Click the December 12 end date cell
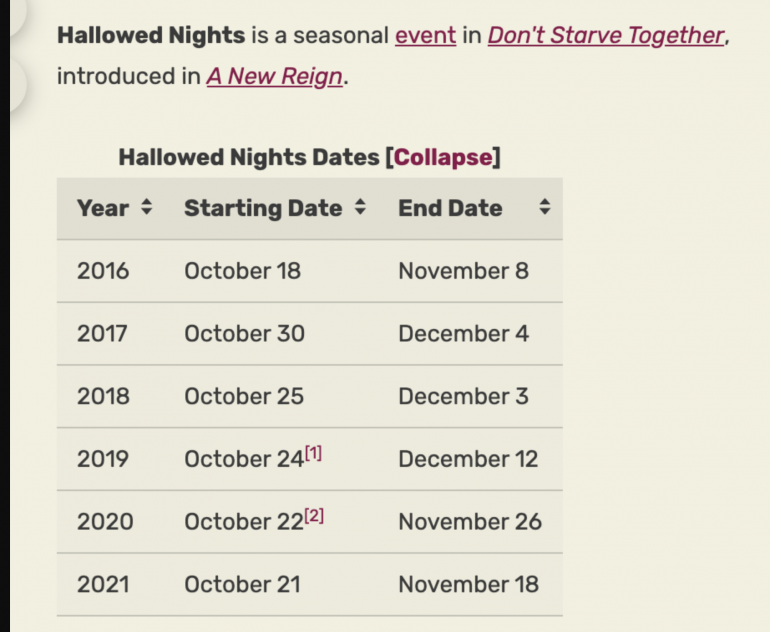 [467, 459]
